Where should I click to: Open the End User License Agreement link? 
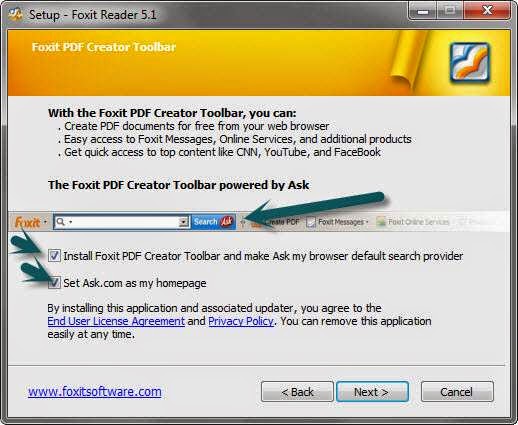[116, 321]
